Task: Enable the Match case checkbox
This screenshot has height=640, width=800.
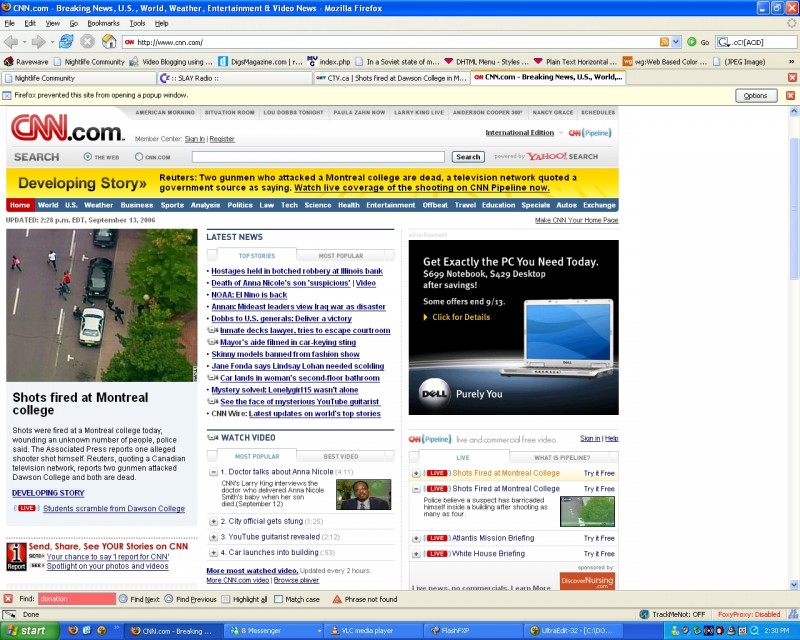Action: pyautogui.click(x=279, y=599)
